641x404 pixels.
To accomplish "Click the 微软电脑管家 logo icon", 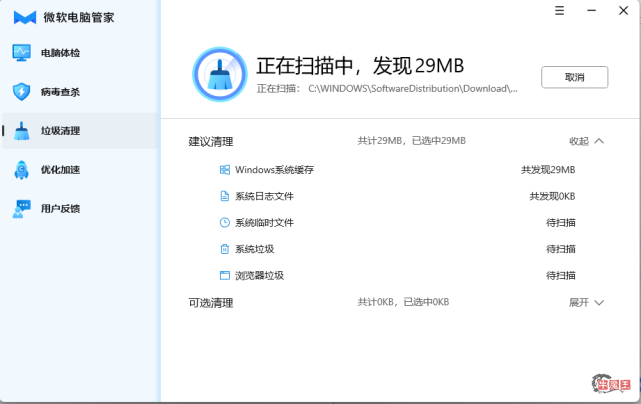I will click(25, 18).
